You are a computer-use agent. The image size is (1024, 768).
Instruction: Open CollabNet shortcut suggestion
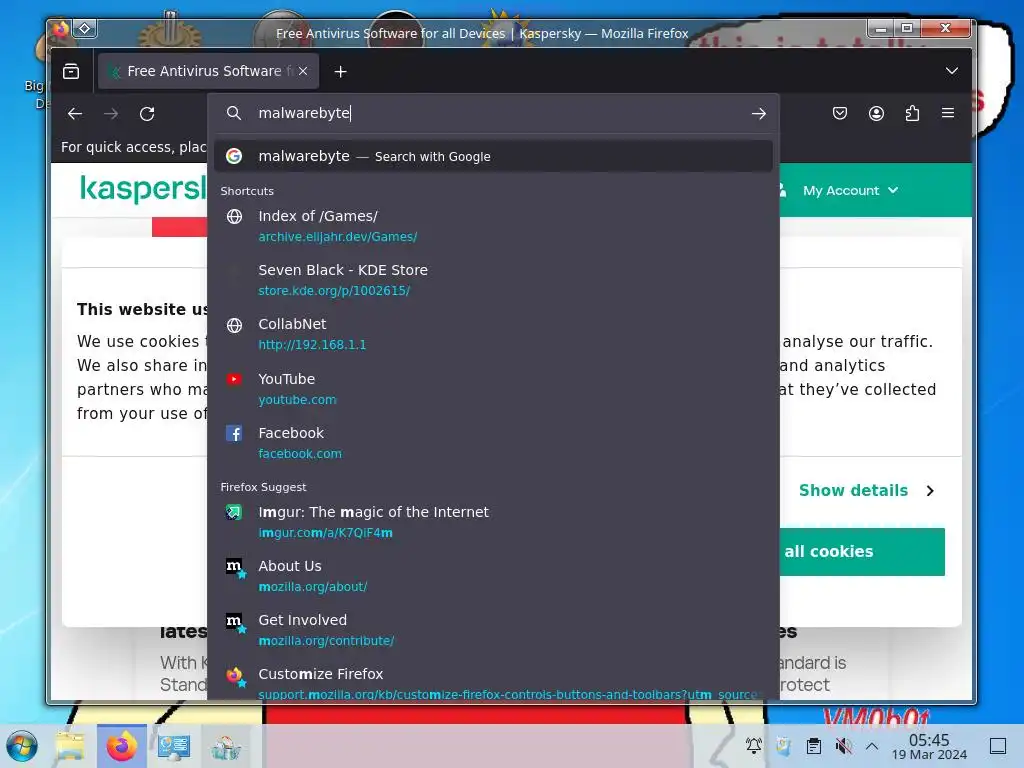coord(494,334)
